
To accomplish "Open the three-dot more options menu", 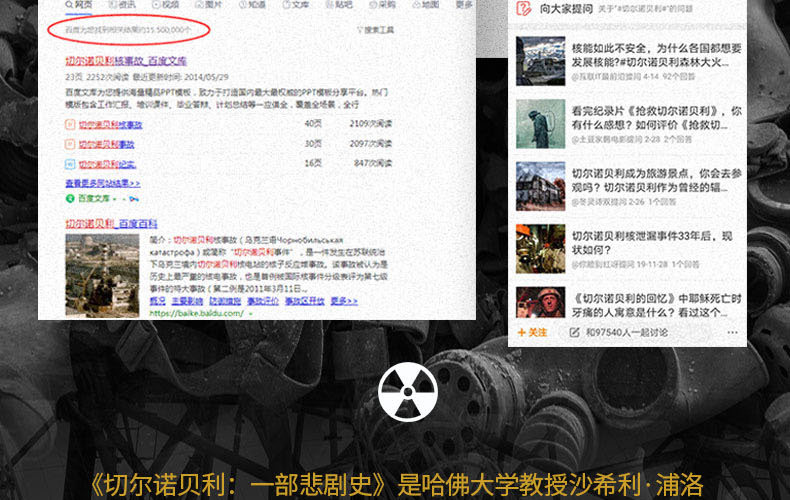I will [x=732, y=333].
